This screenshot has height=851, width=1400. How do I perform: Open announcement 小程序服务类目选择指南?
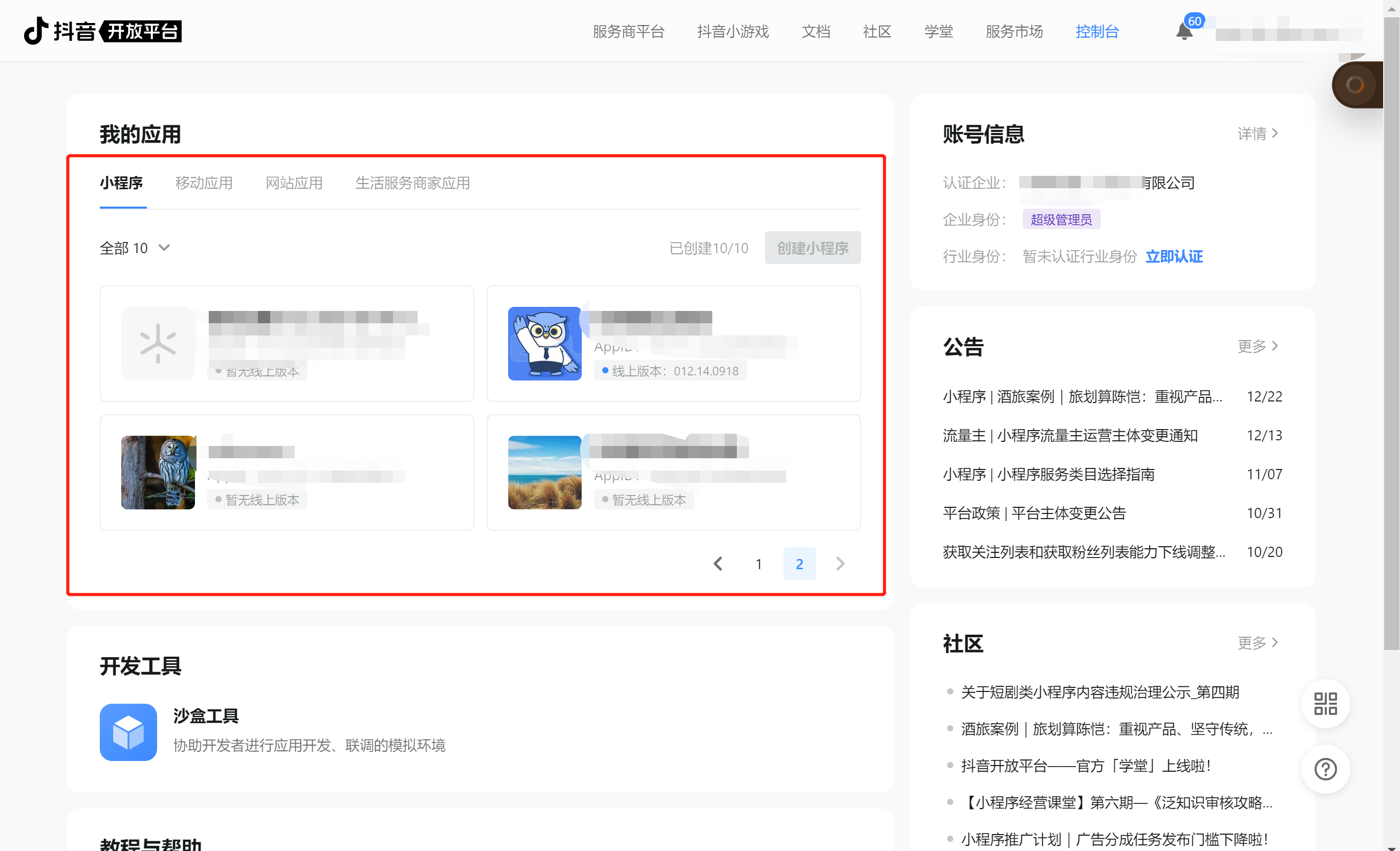click(x=1049, y=474)
